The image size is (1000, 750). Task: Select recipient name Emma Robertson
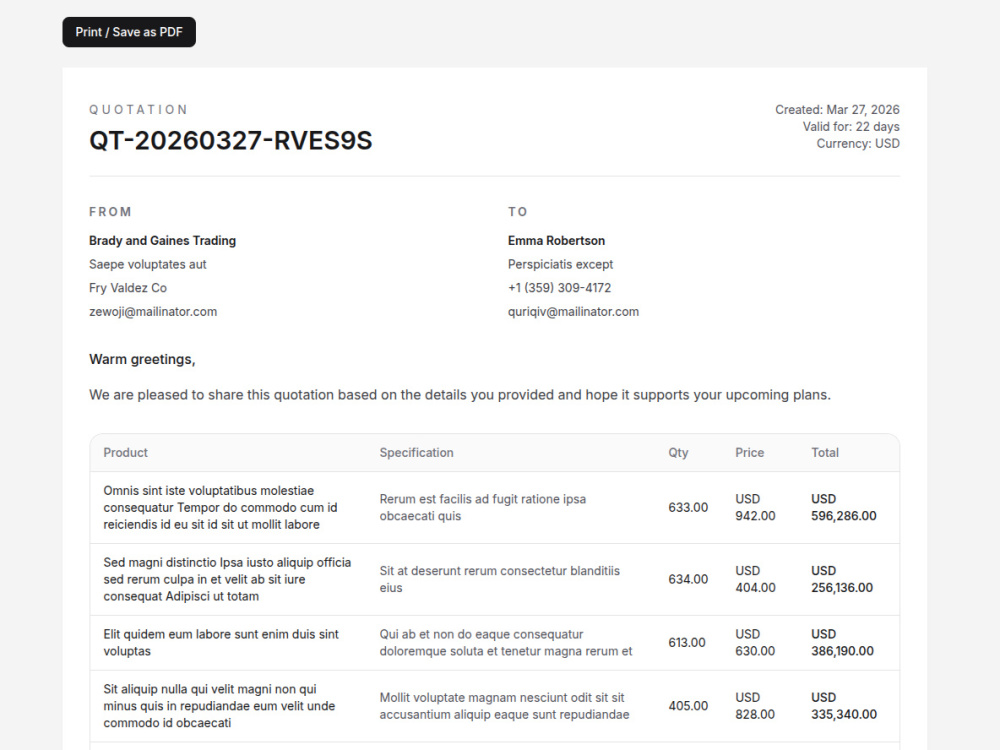click(x=556, y=240)
